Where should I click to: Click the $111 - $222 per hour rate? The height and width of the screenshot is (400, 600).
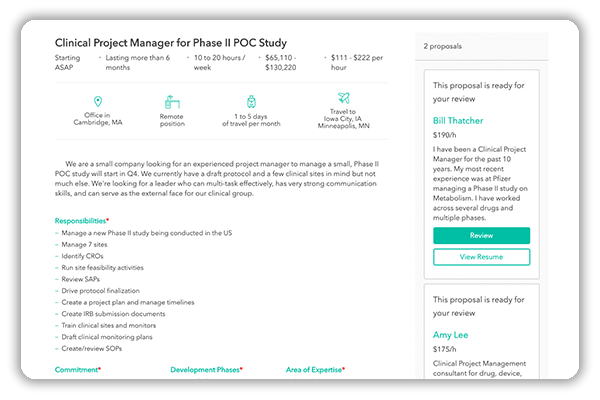(357, 62)
